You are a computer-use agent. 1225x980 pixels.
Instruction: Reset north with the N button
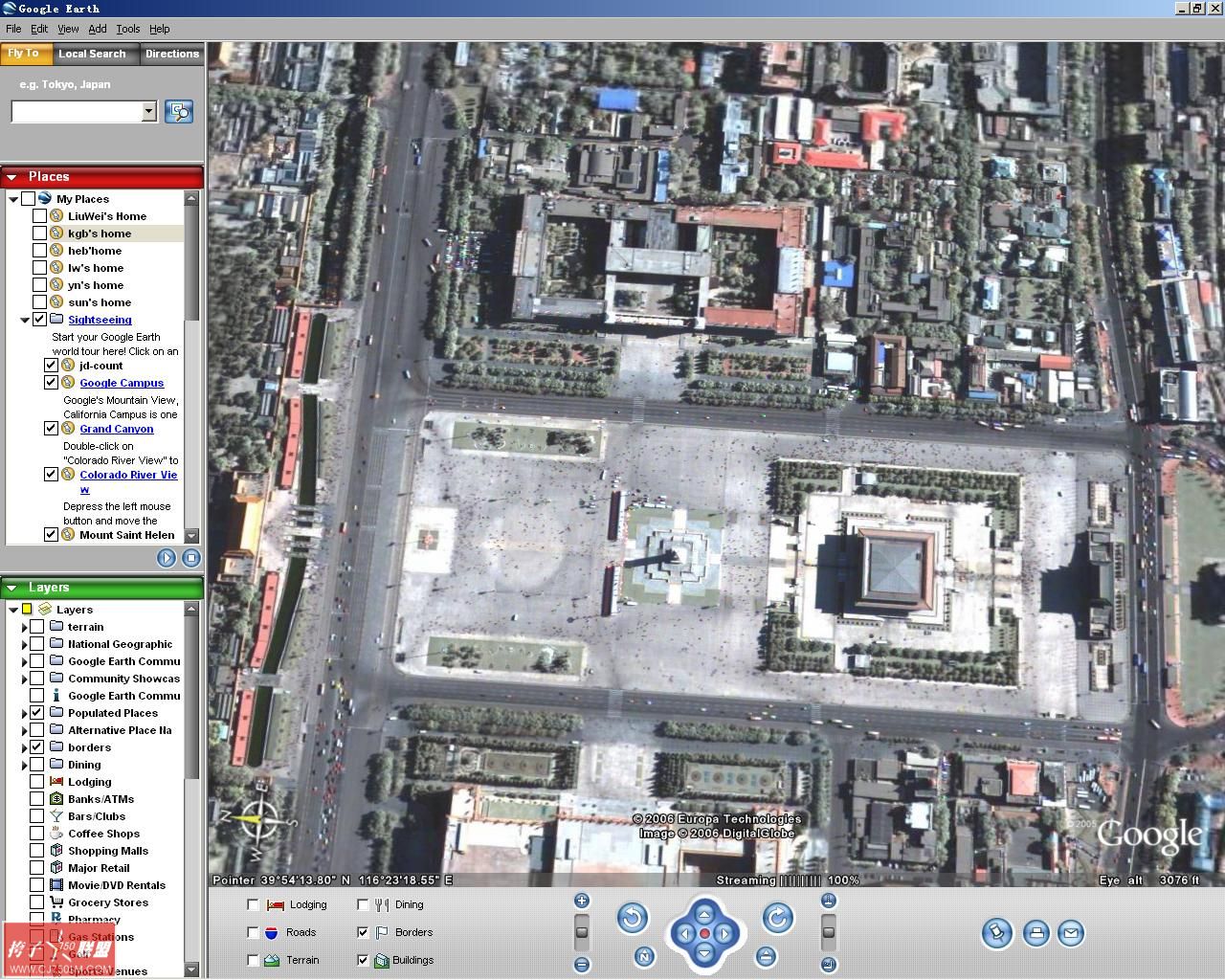coord(645,956)
